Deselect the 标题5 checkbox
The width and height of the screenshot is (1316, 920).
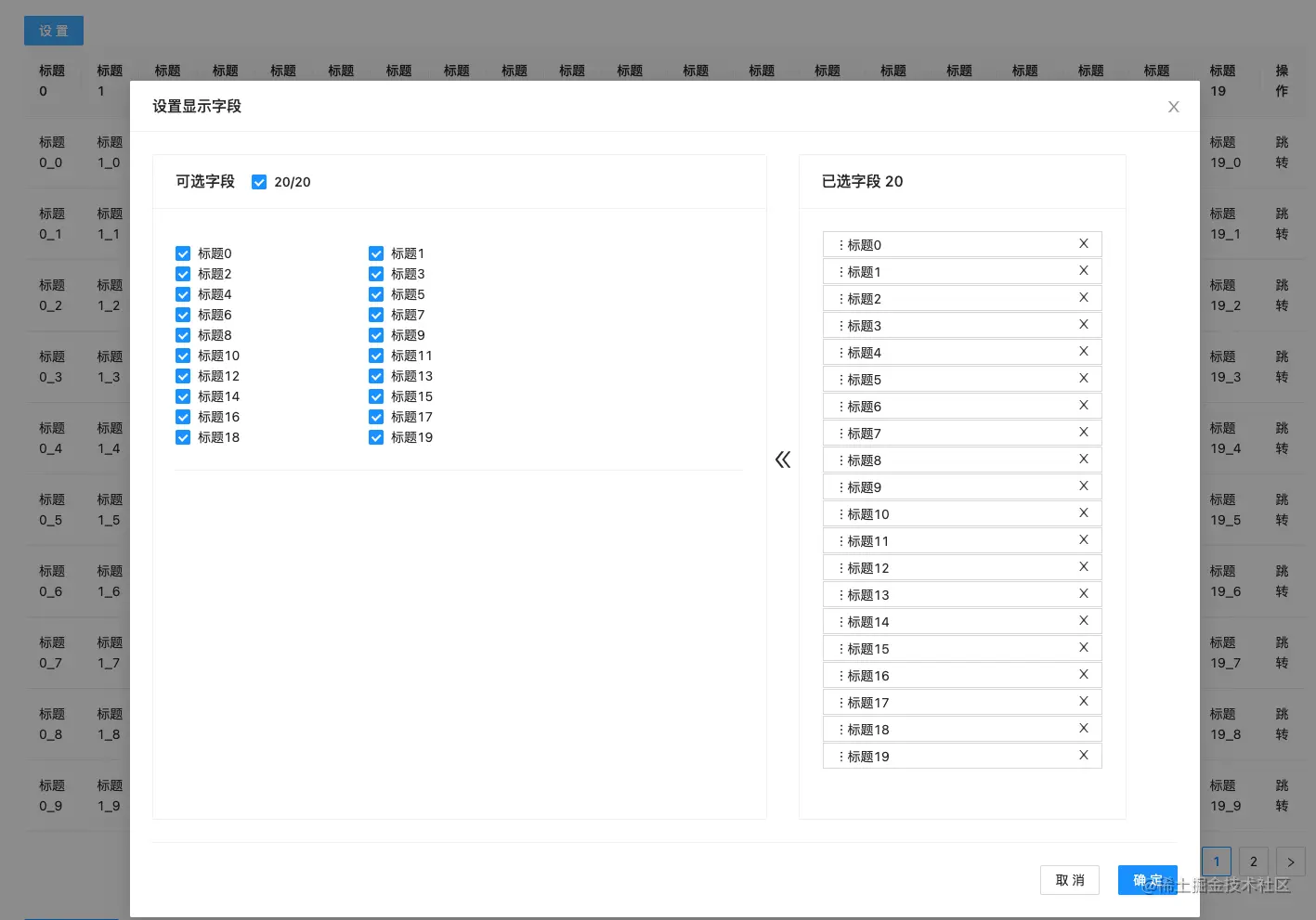pos(376,294)
